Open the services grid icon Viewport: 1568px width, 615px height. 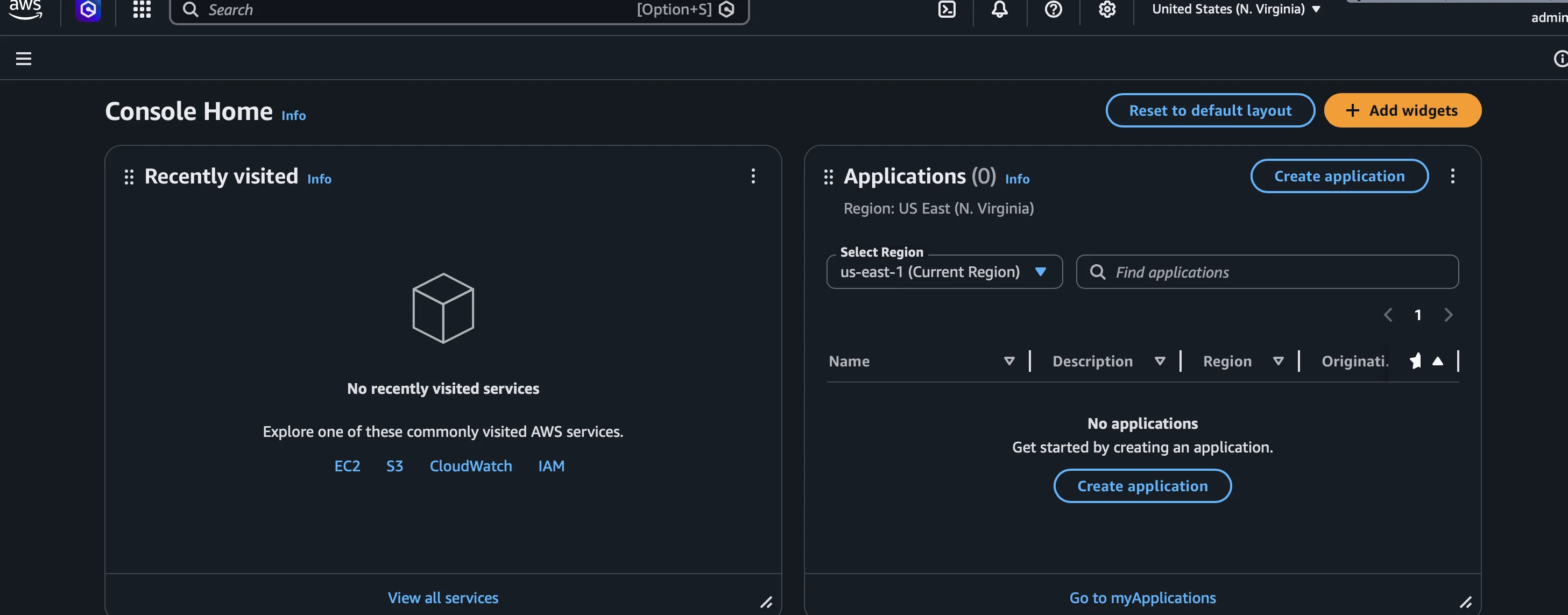(x=141, y=9)
